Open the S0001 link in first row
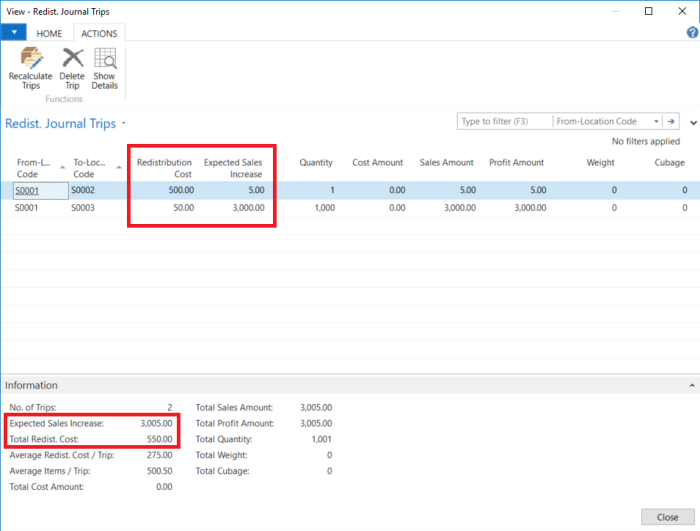Screen dimensions: 700x531 coord(25,190)
